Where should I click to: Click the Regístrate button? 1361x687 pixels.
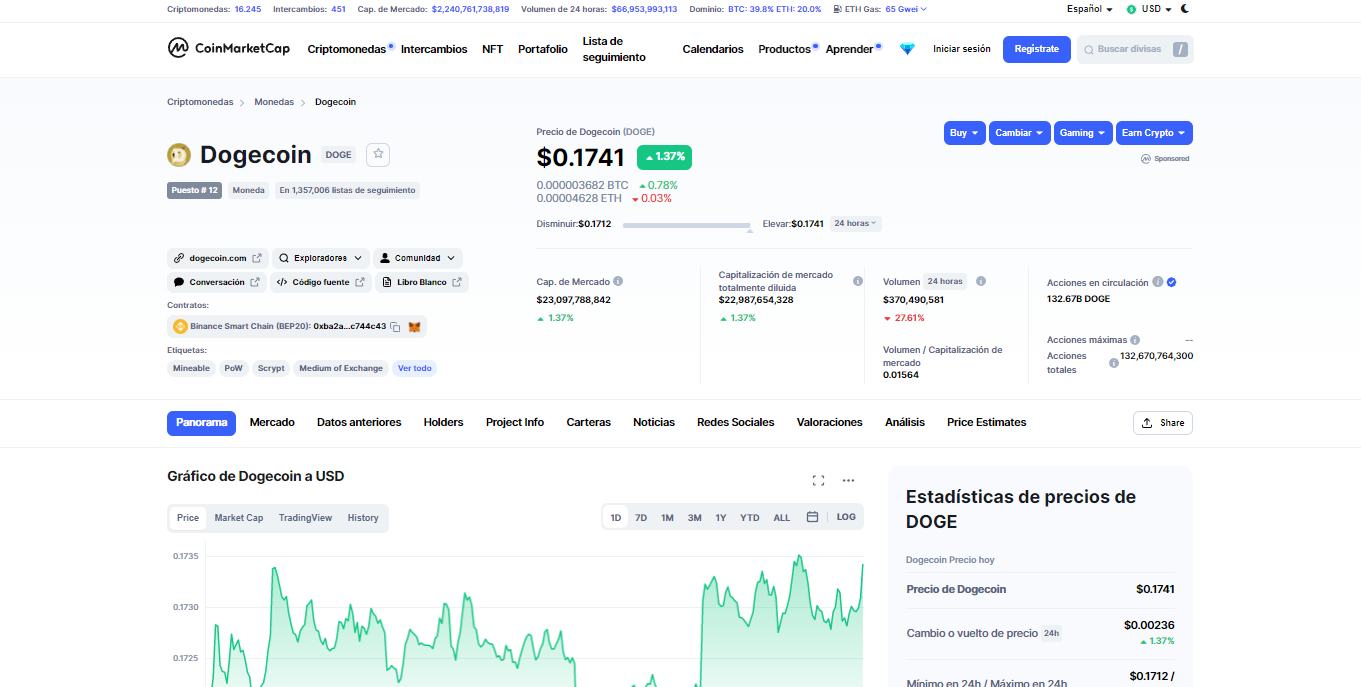pos(1036,49)
